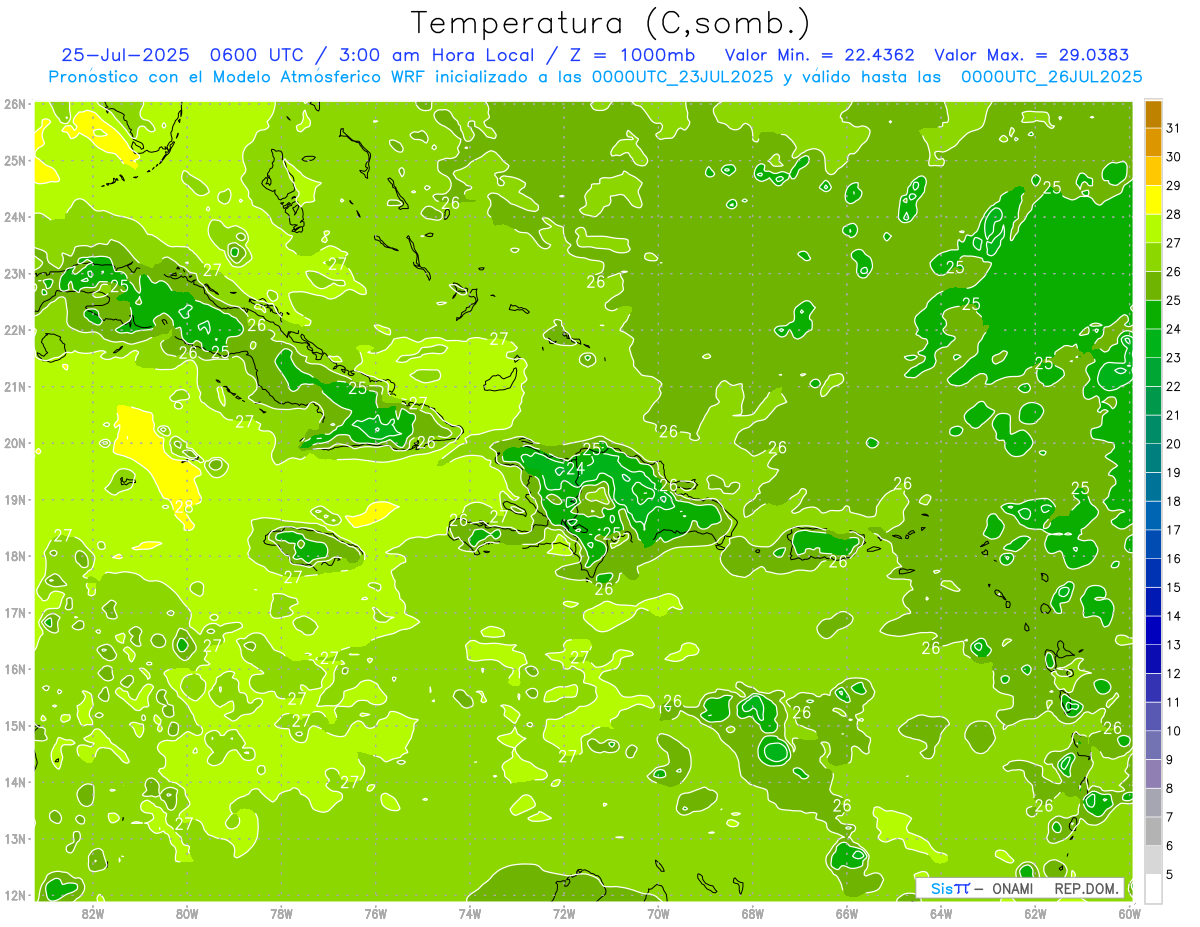
Task: Click the teal swatch between 19 and 20
Action: [1153, 458]
